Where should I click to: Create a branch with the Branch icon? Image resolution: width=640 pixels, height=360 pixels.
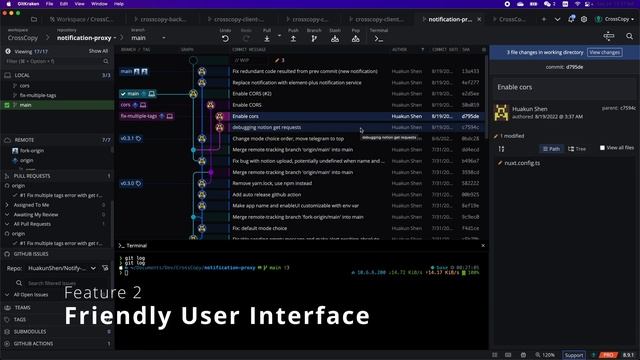click(314, 38)
